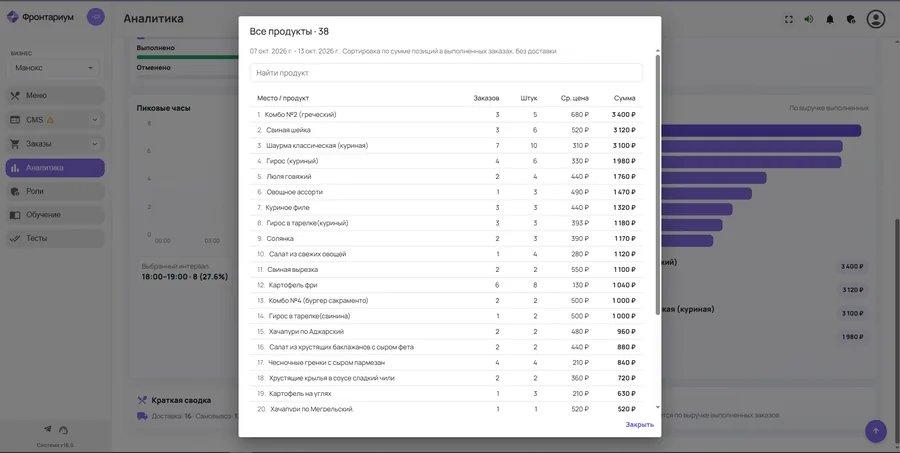This screenshot has width=900, height=453.
Task: Click the Краткая сводка heading behind dialog
Action: click(181, 400)
